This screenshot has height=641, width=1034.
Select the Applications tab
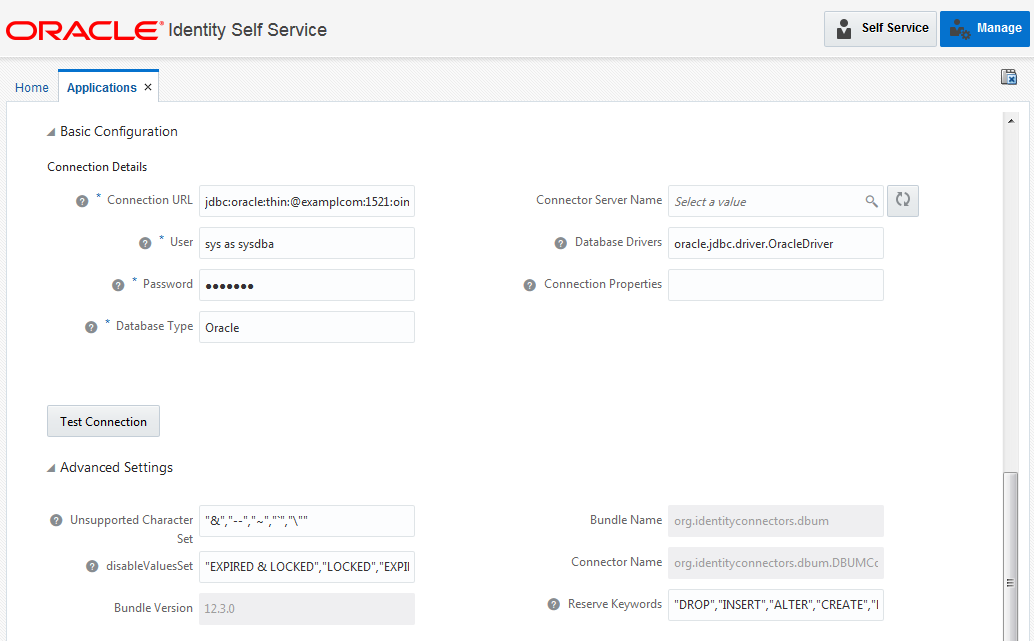point(101,87)
